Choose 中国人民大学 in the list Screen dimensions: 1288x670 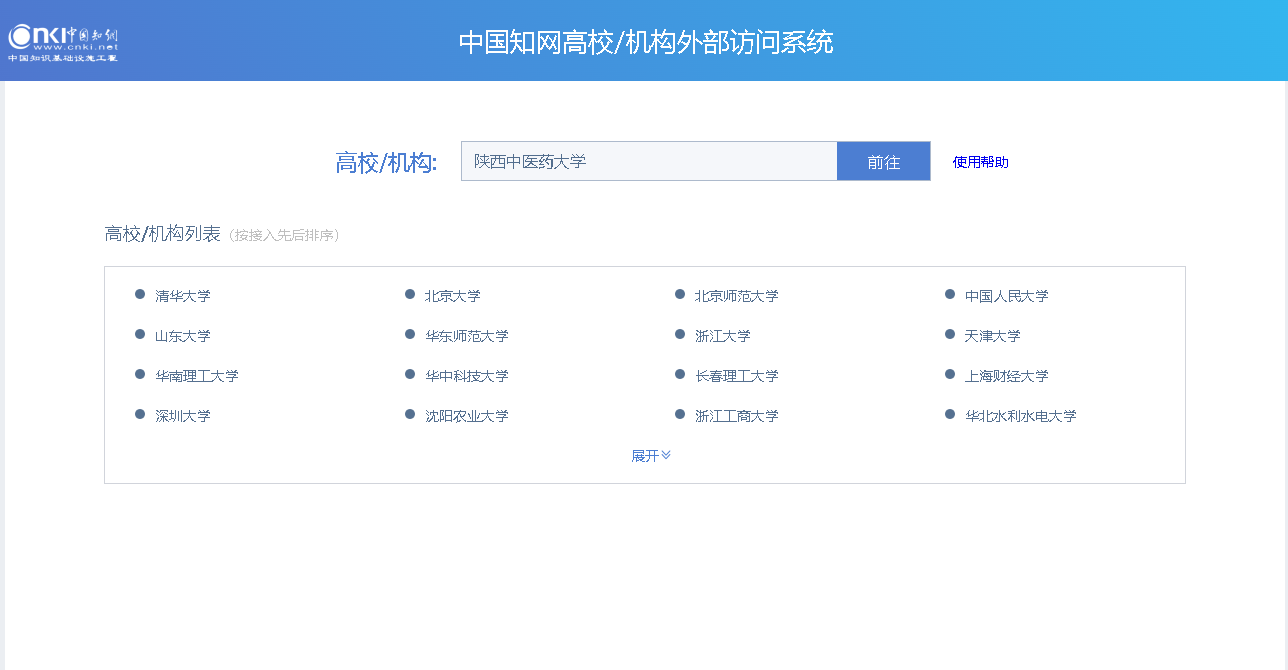point(1007,296)
